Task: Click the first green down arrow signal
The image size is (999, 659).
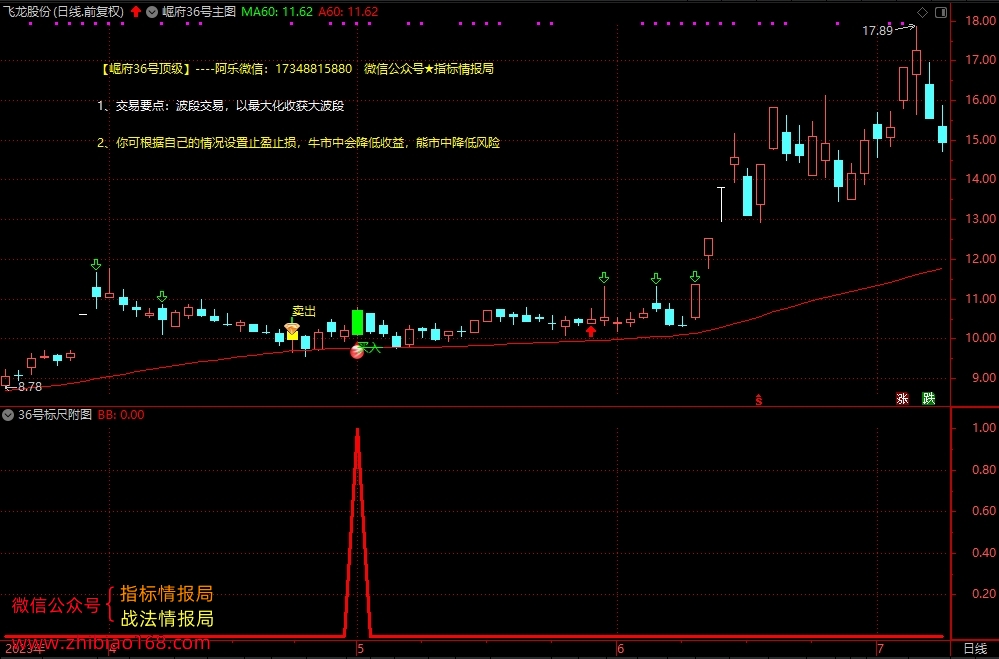Action: (96, 264)
